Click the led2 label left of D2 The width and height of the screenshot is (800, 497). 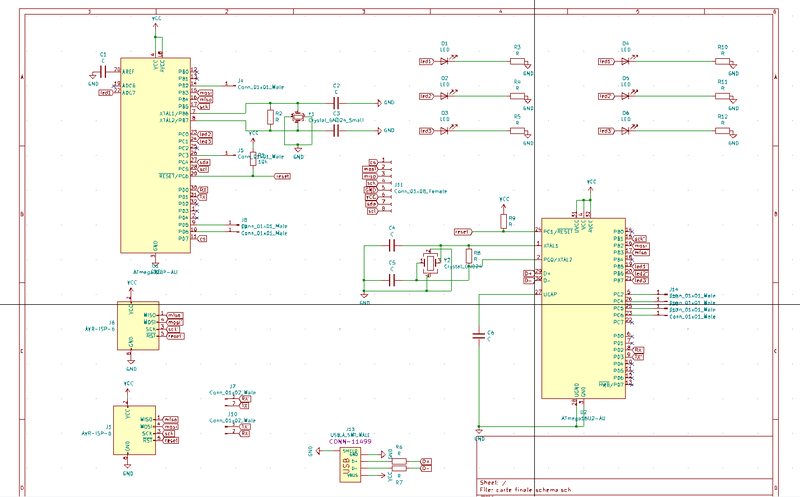tap(427, 96)
